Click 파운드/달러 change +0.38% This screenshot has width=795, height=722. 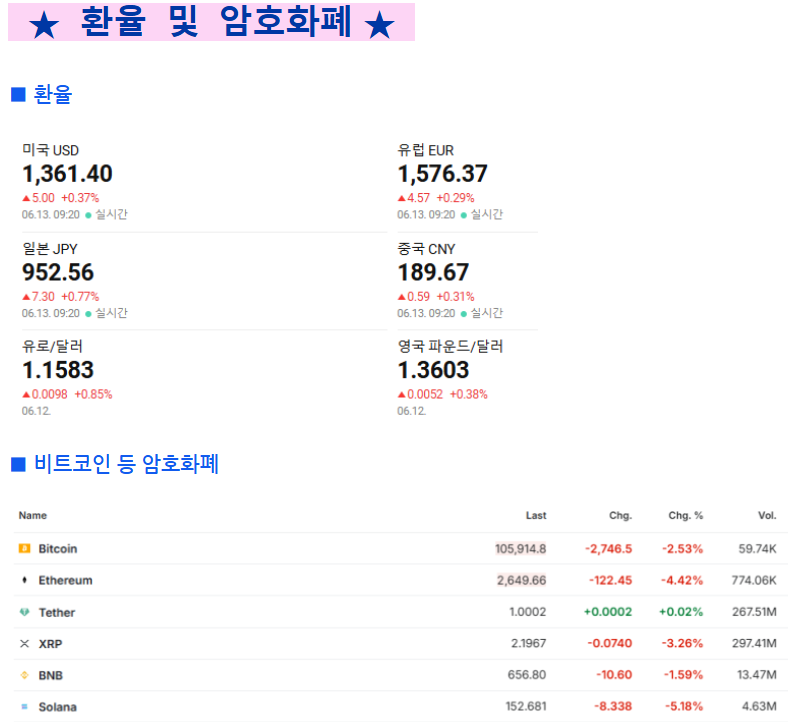pos(468,394)
